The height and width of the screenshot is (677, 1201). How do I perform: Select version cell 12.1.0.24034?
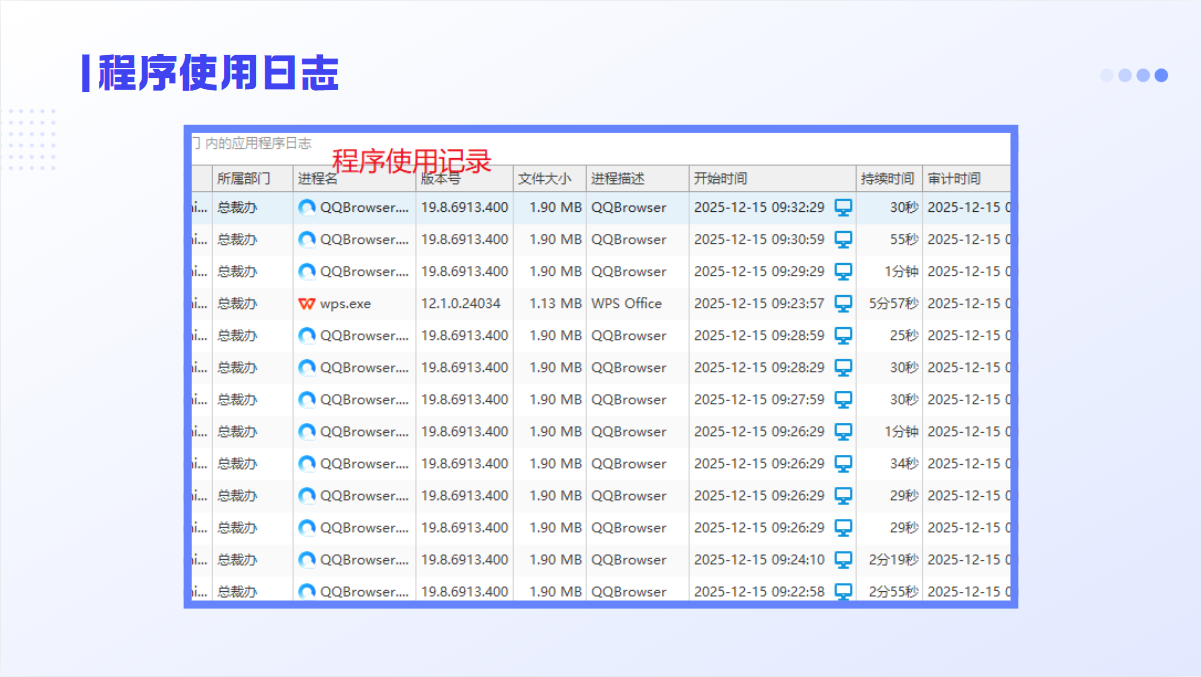pos(461,304)
